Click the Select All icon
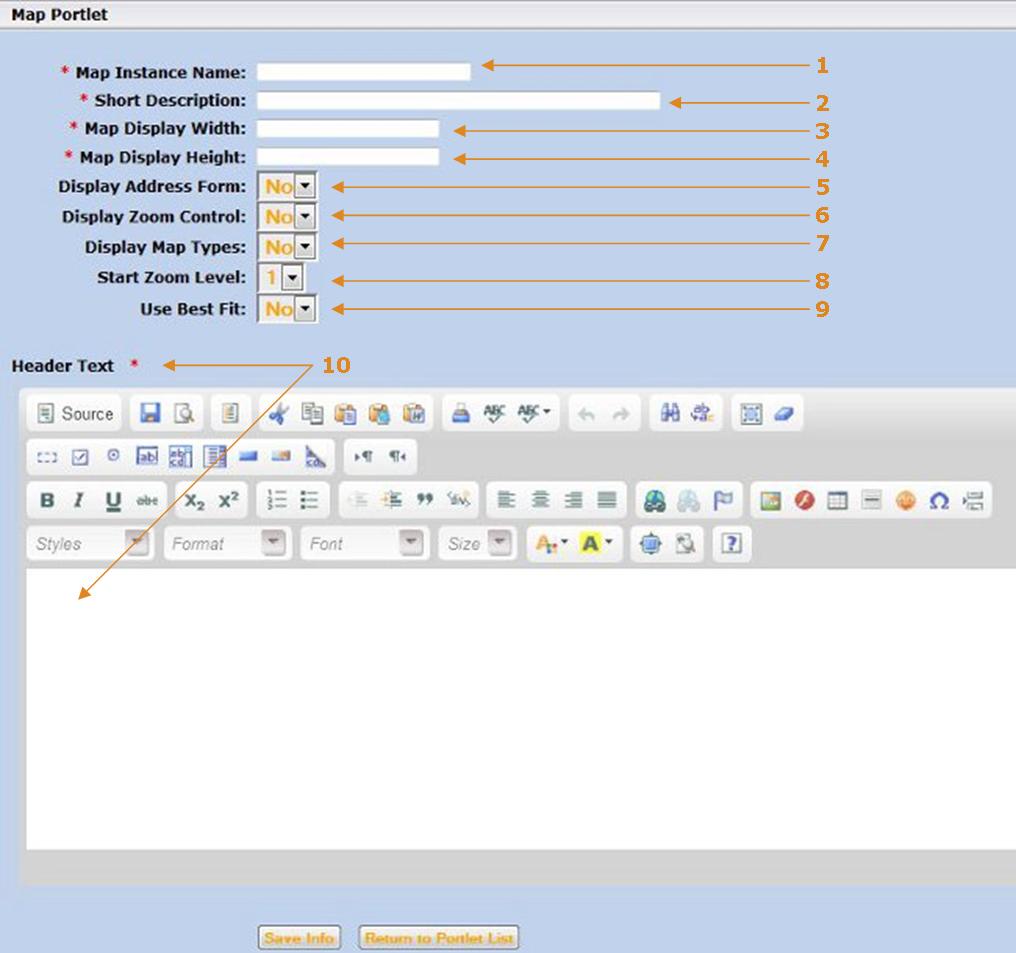Image resolution: width=1016 pixels, height=953 pixels. 751,413
